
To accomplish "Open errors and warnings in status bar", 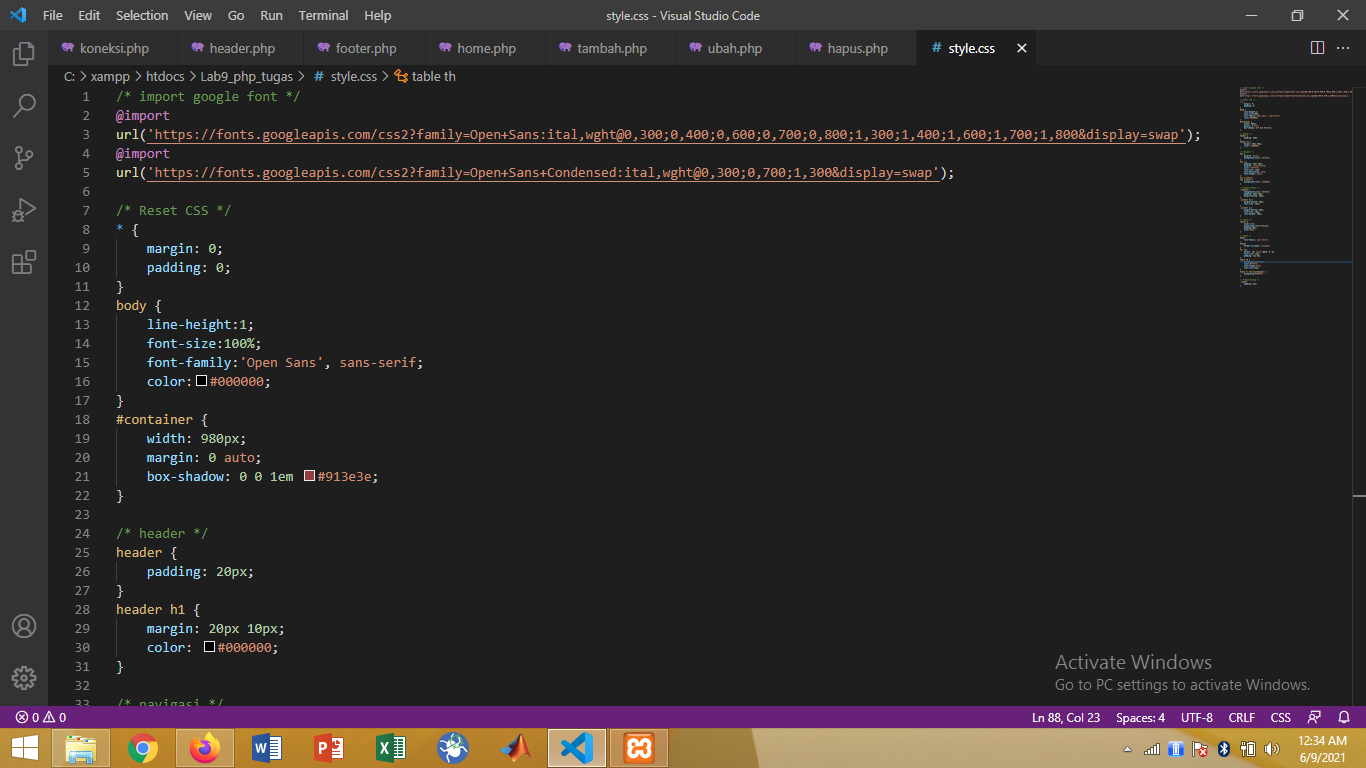I will pos(40,717).
